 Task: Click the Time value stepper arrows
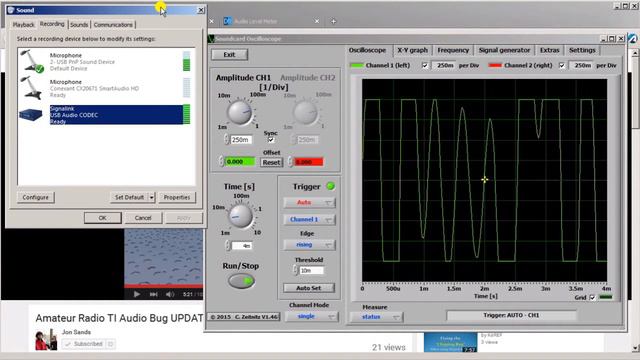[228, 246]
